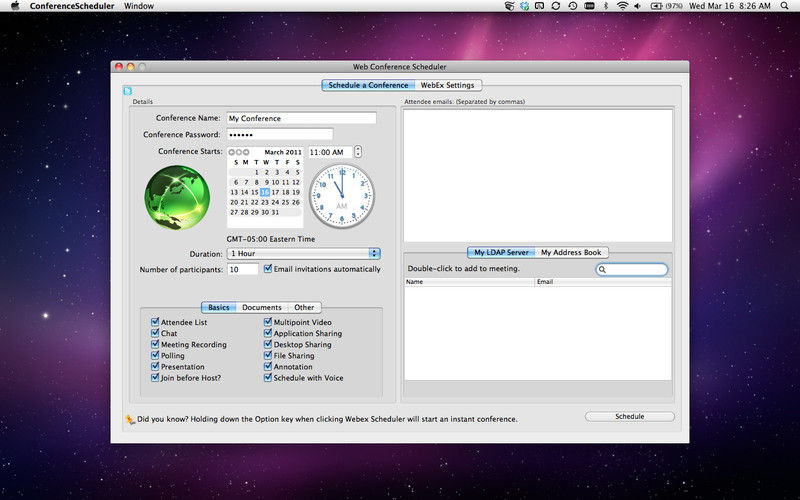Select March 16 in the calendar
The width and height of the screenshot is (800, 500).
[x=265, y=192]
